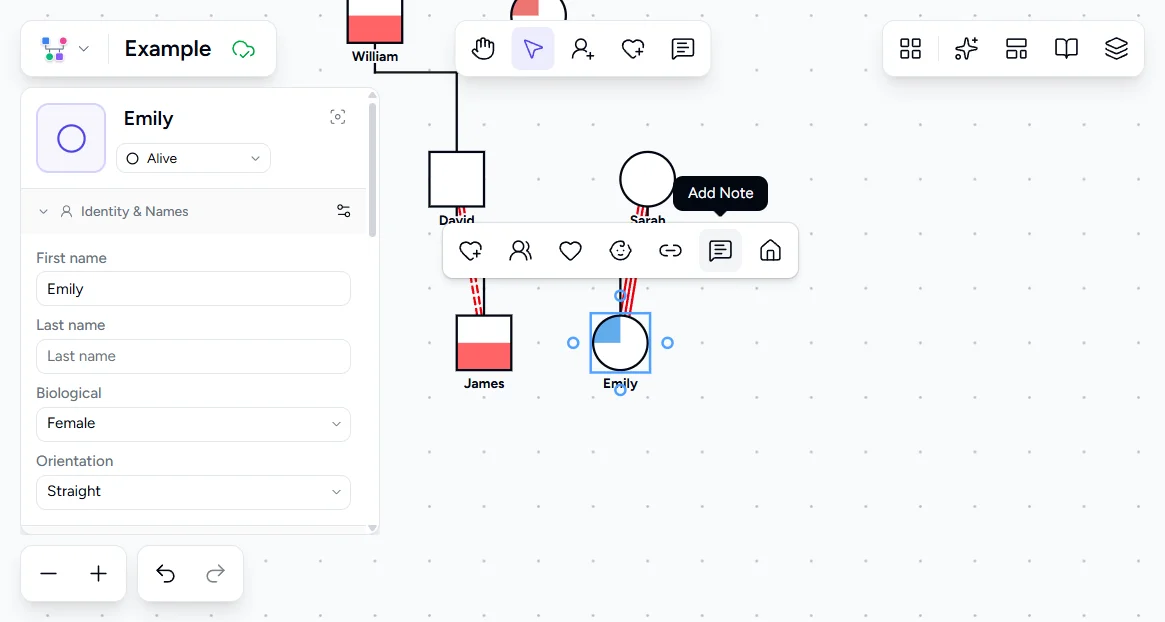
Task: Open the Alive status dropdown
Action: click(193, 158)
